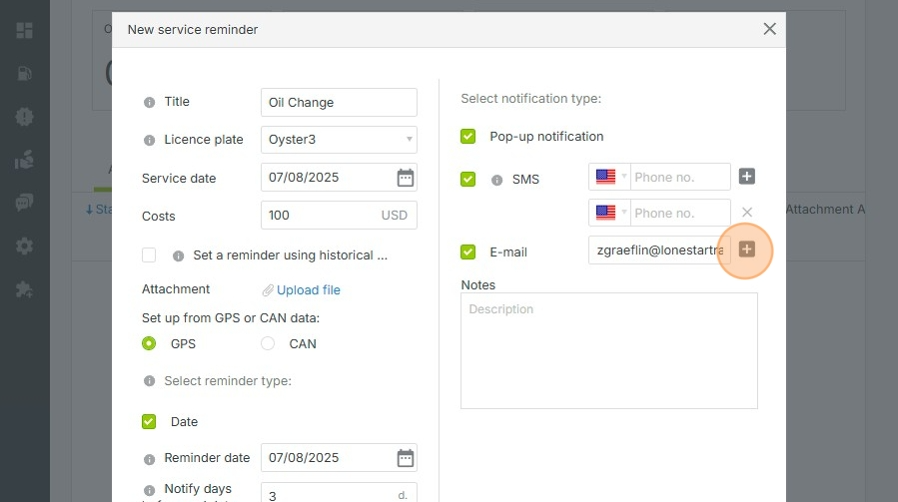The image size is (898, 502).
Task: Click the Service date field 07/08/2025
Action: 339,177
